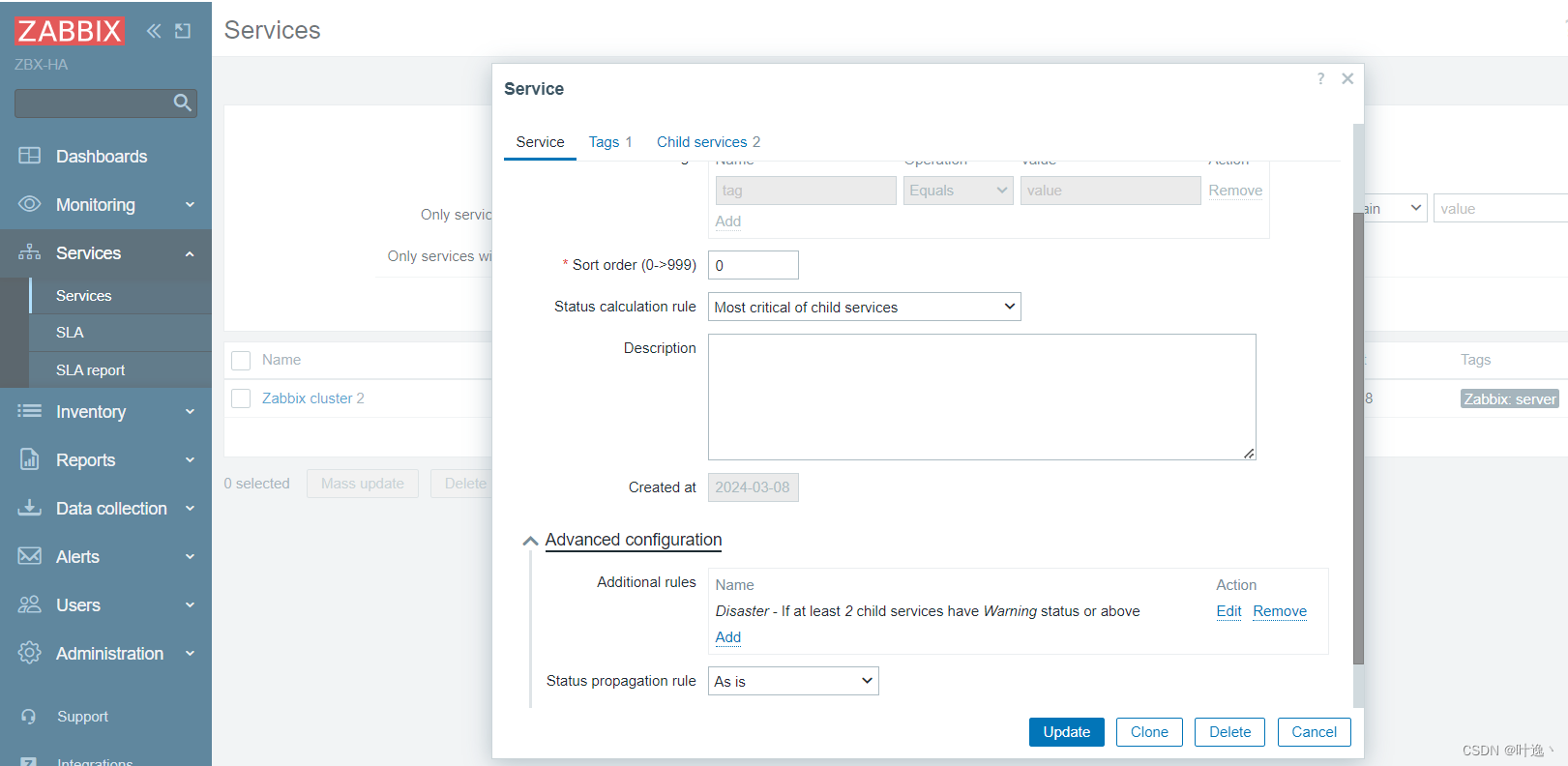
Task: Click the Delete button in dialog
Action: pos(1229,732)
